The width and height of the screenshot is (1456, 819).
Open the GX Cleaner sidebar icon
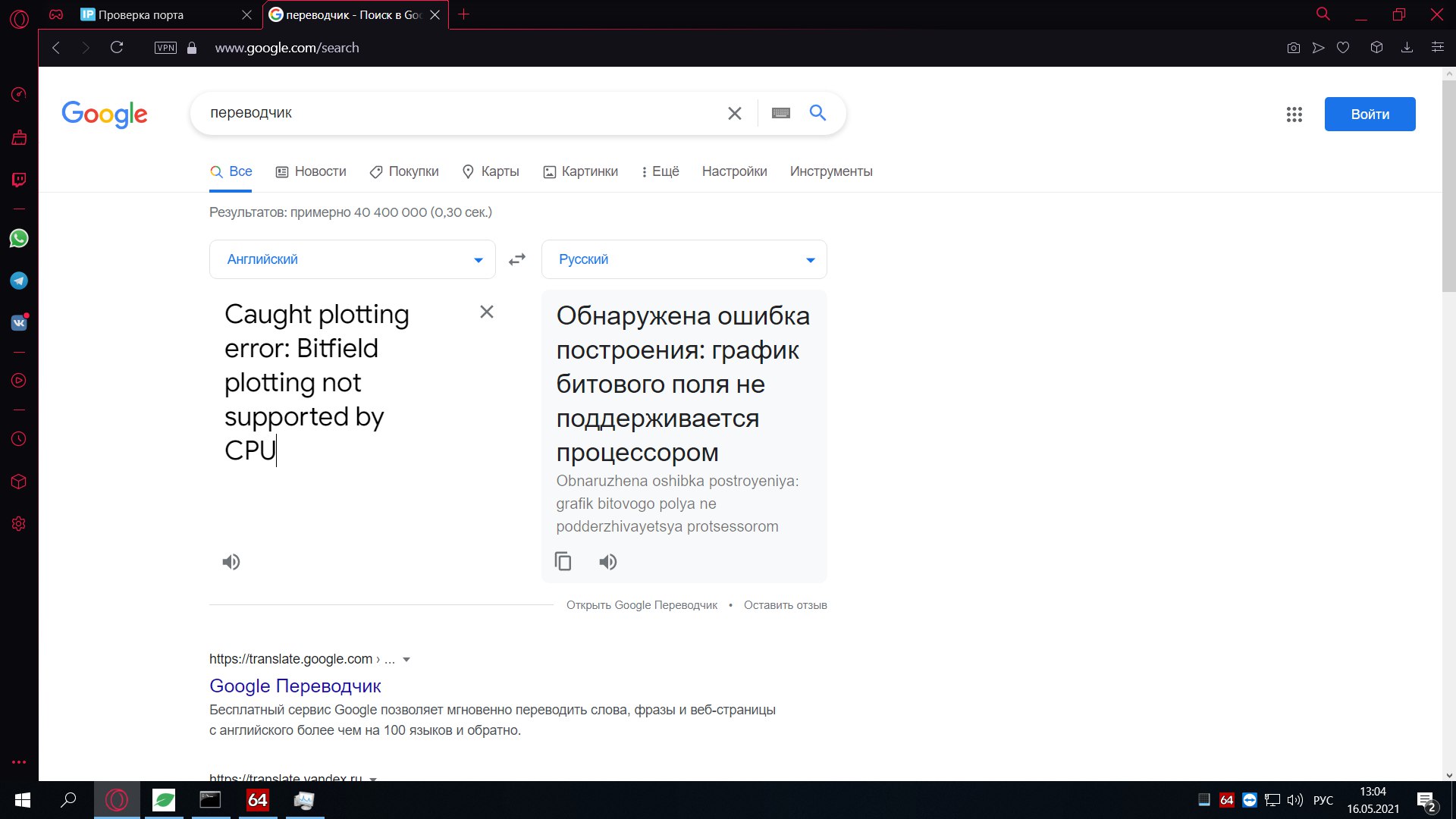19,137
